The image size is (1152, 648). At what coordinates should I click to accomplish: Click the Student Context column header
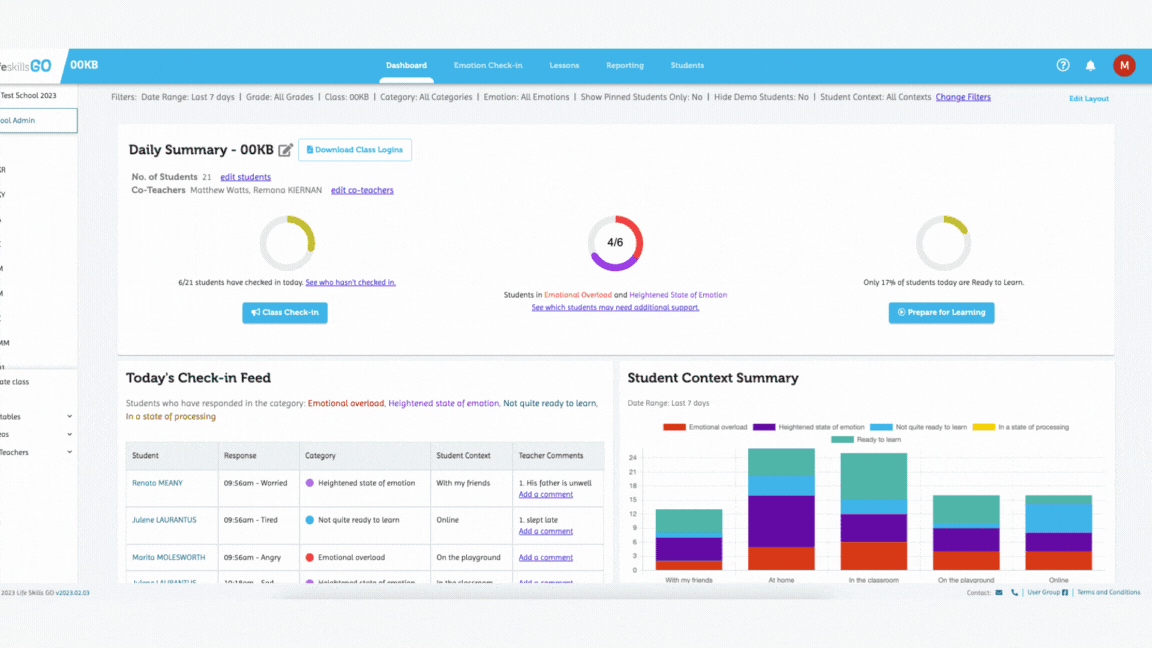point(471,456)
